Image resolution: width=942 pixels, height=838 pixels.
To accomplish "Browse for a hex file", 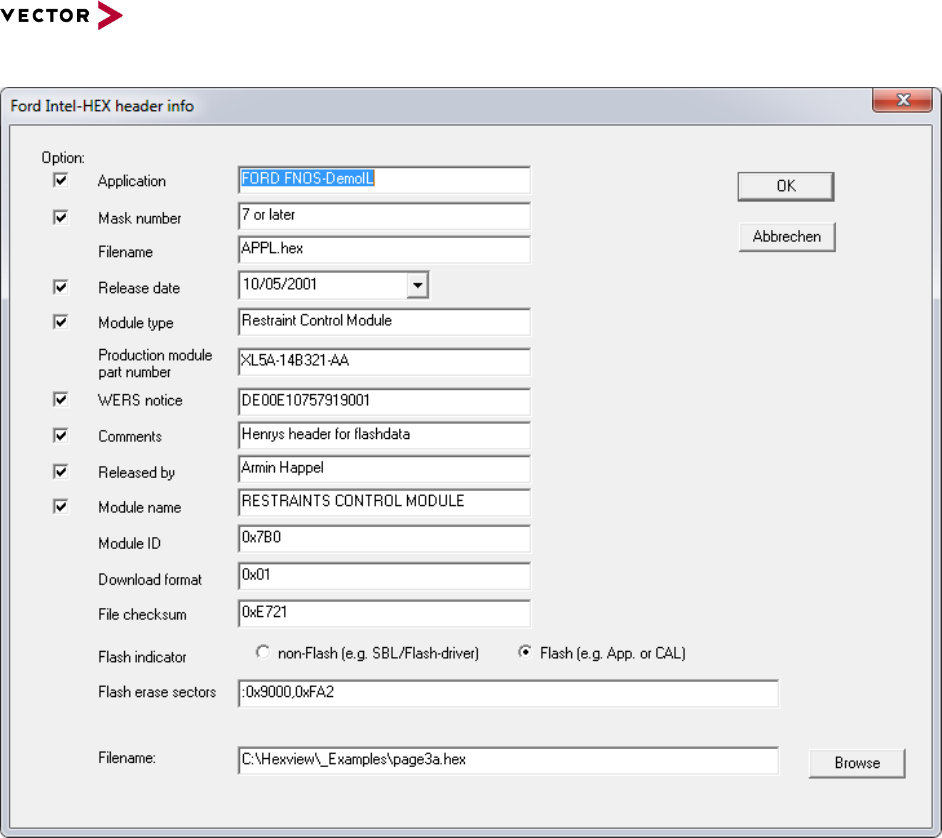I will click(x=857, y=763).
